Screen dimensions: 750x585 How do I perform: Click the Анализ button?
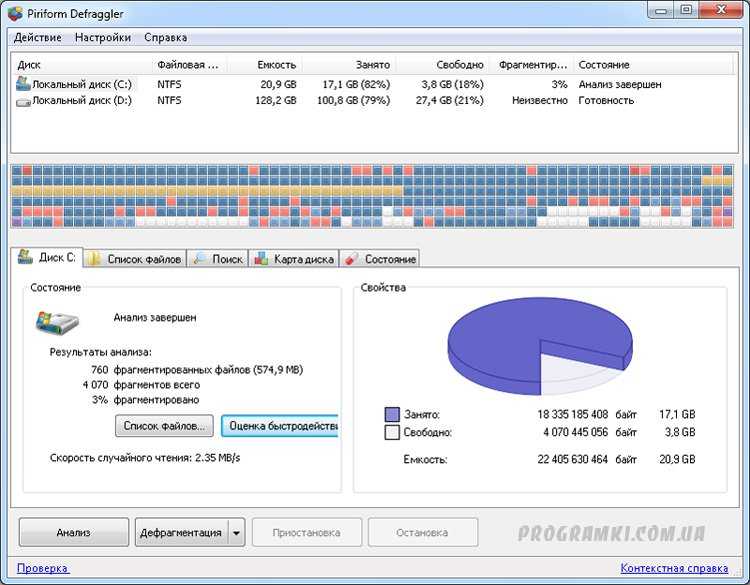click(74, 532)
